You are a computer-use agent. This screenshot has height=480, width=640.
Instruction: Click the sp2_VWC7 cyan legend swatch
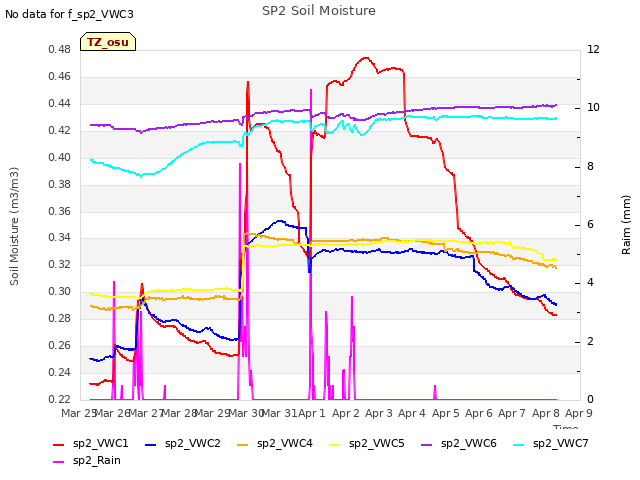point(519,444)
